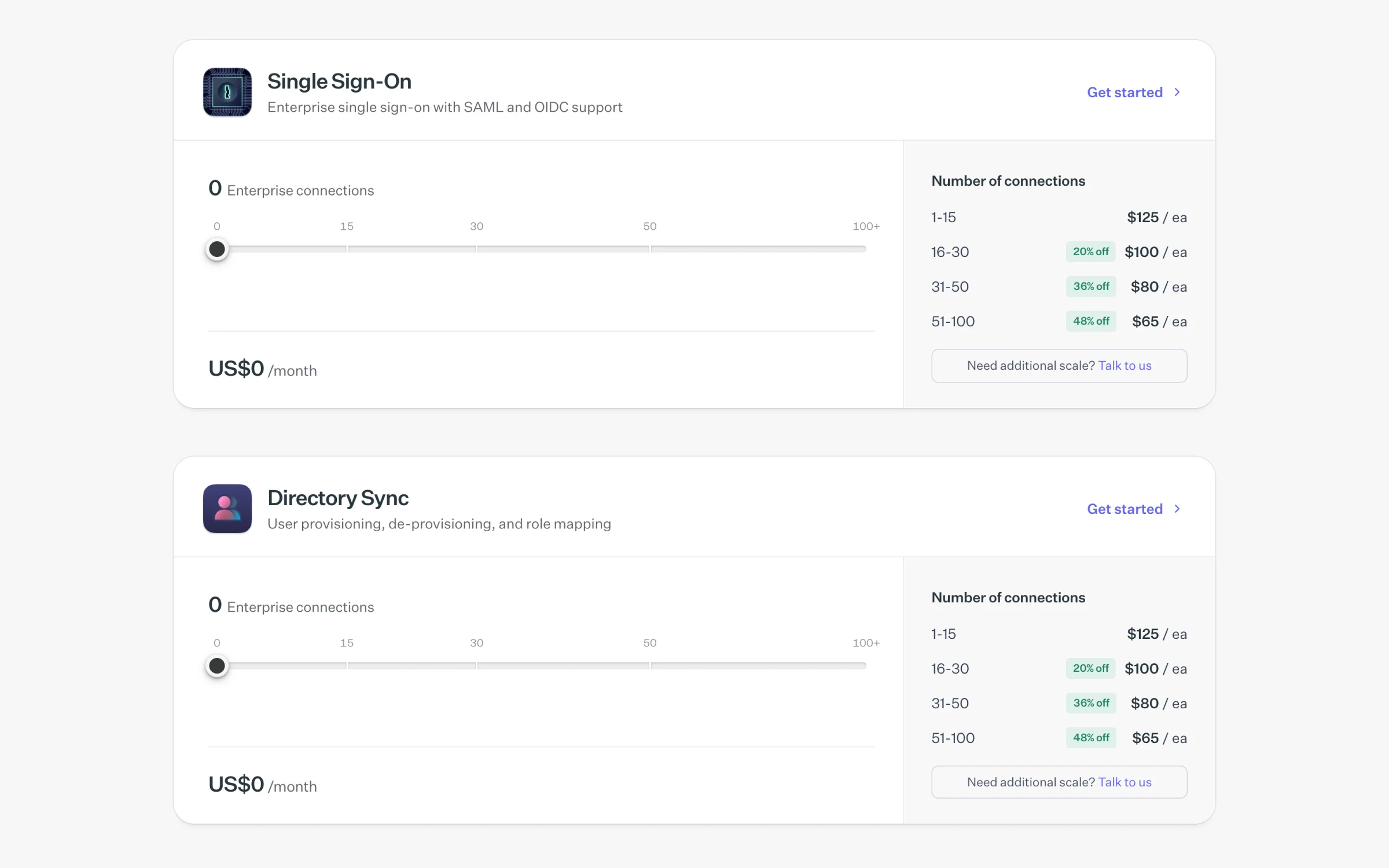Click US$0 /month total in Single Sign-On card
Screen dimensions: 1389x868
pyautogui.click(x=263, y=369)
